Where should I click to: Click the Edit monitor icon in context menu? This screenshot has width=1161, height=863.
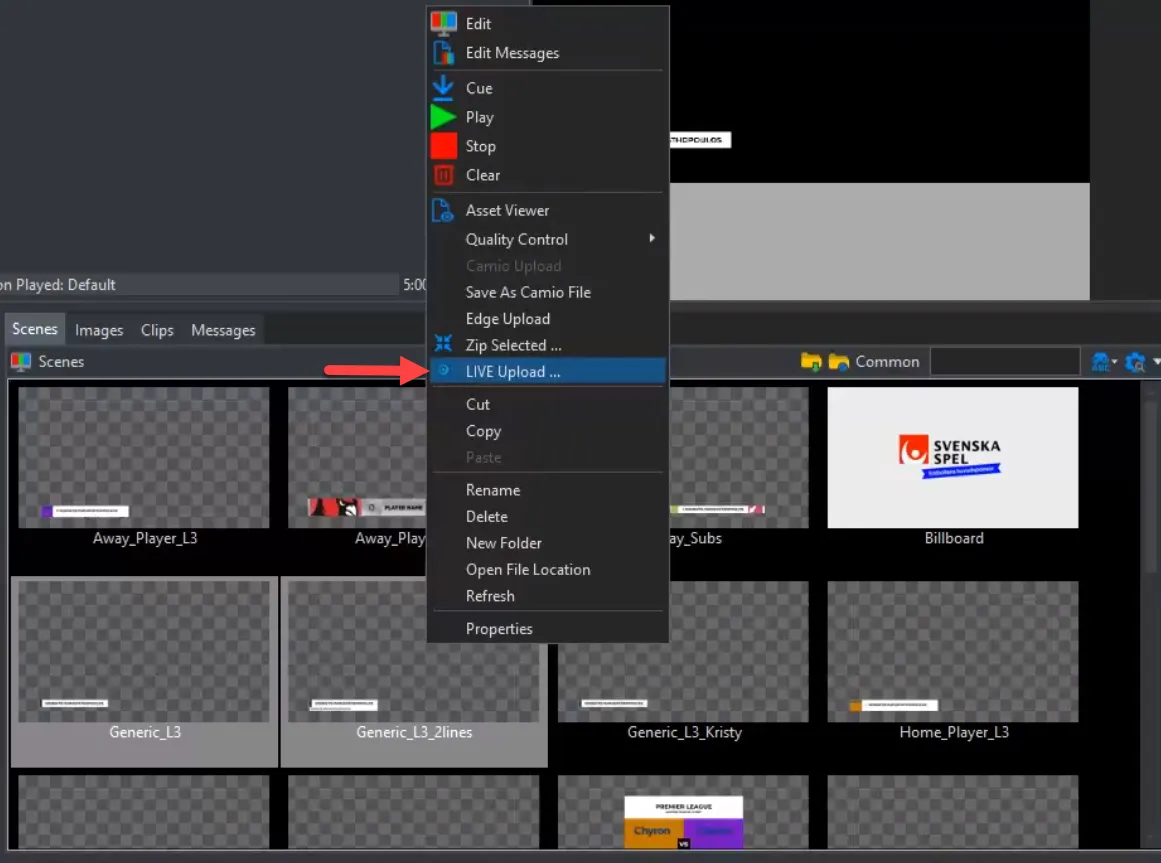[x=444, y=23]
